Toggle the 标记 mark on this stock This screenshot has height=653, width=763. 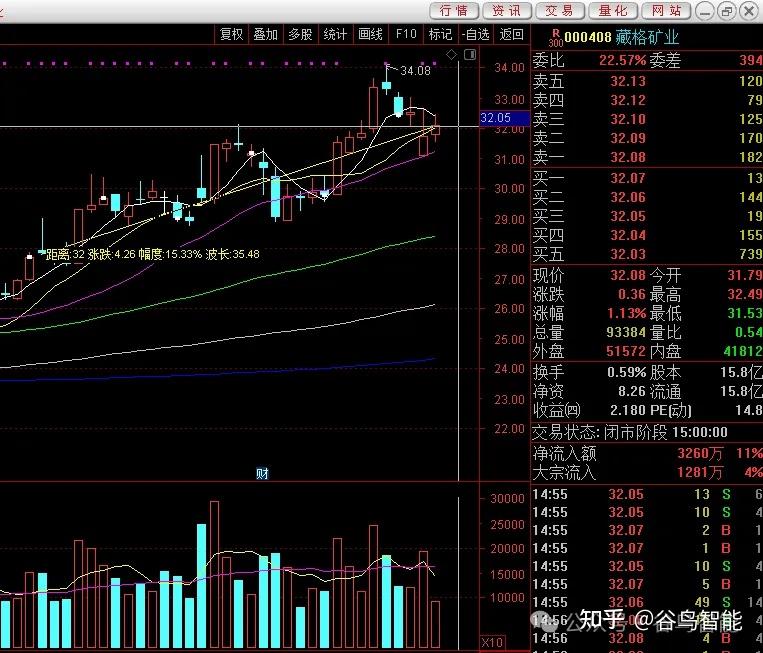tap(440, 34)
